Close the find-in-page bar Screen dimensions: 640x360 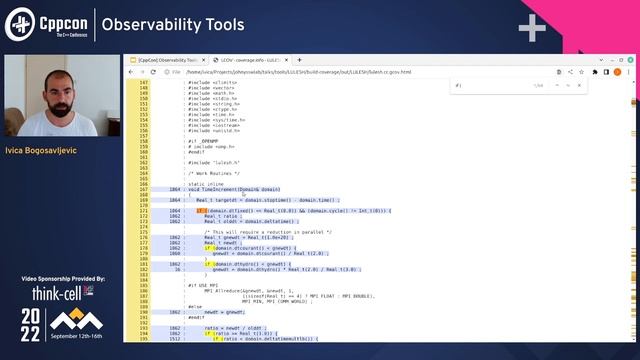[x=579, y=85]
